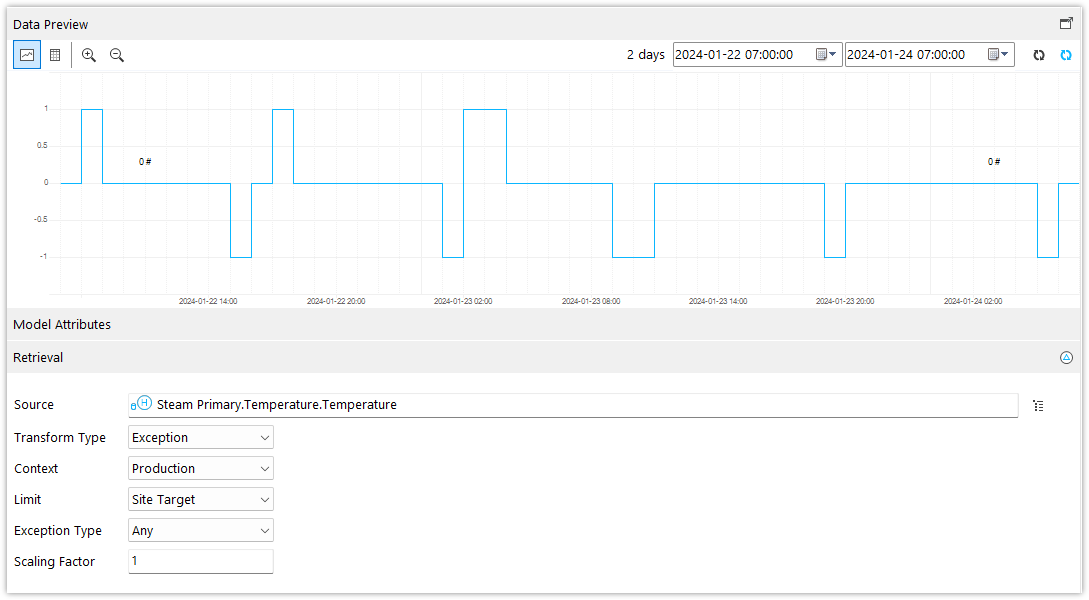Zoom out of the data preview chart
The image size is (1089, 600).
pyautogui.click(x=116, y=56)
